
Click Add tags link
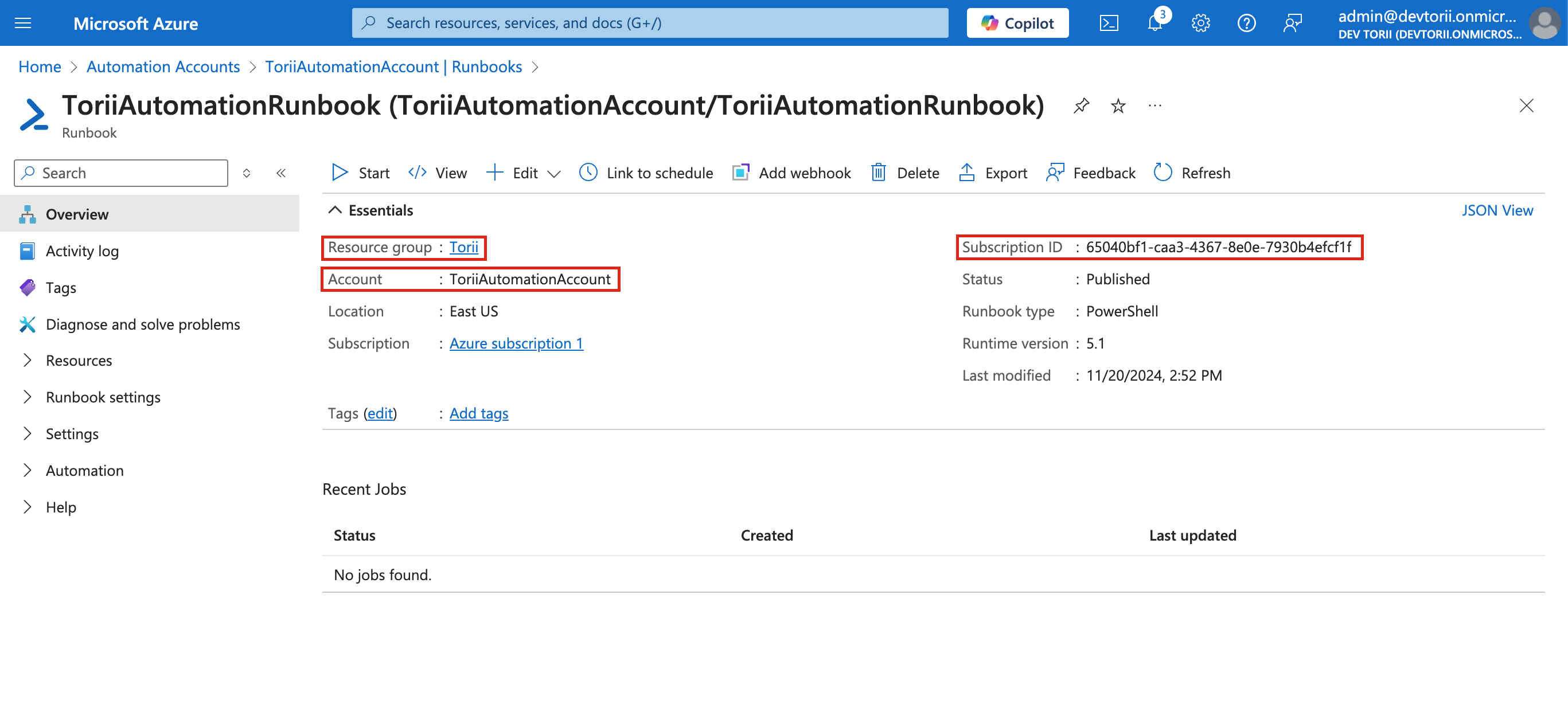(478, 414)
